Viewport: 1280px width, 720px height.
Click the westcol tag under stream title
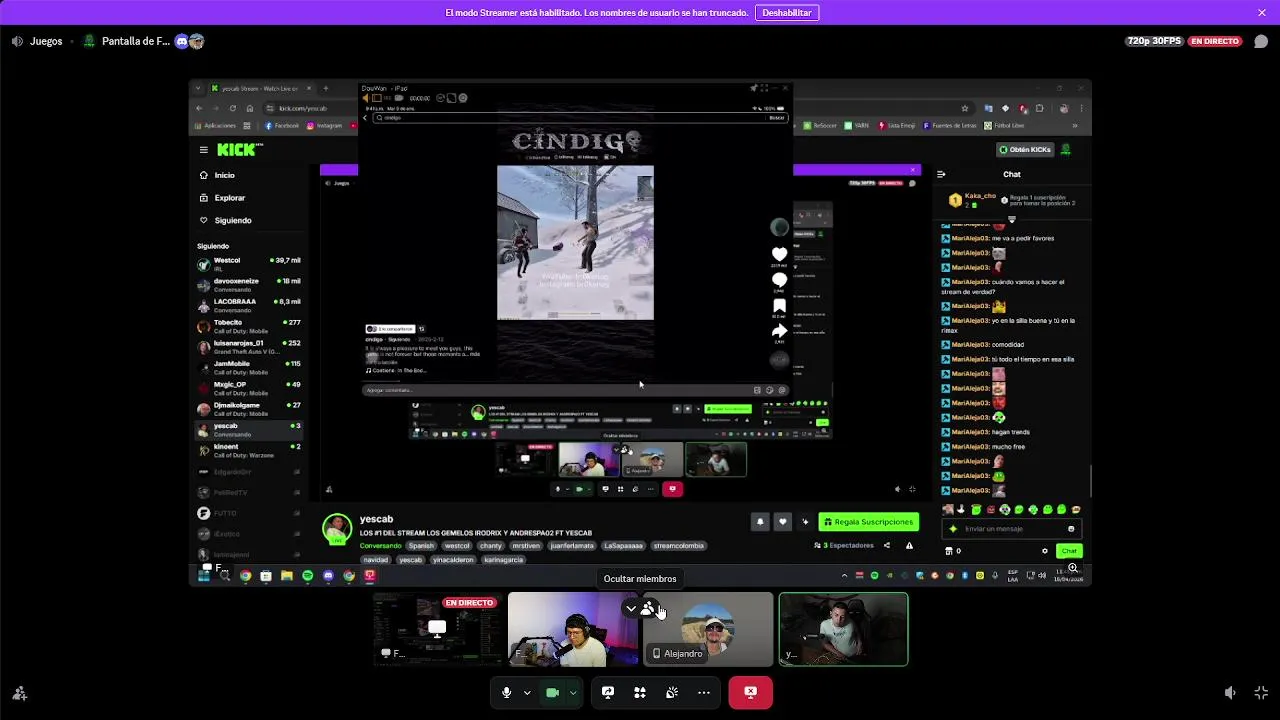[457, 546]
